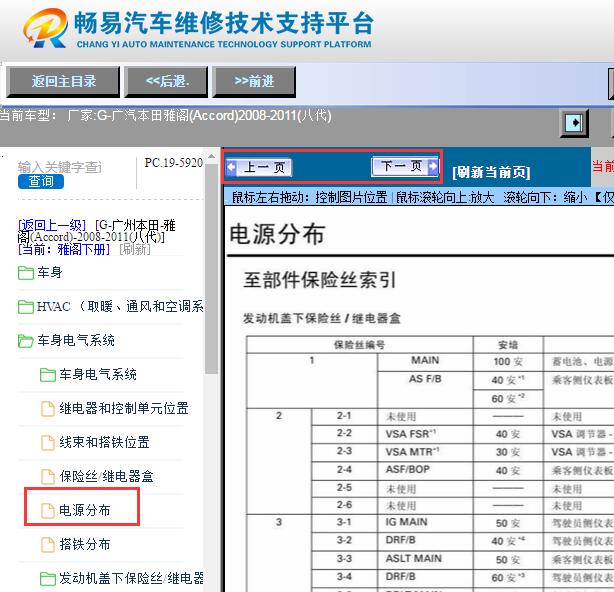Click the platform logo icon

tap(45, 28)
